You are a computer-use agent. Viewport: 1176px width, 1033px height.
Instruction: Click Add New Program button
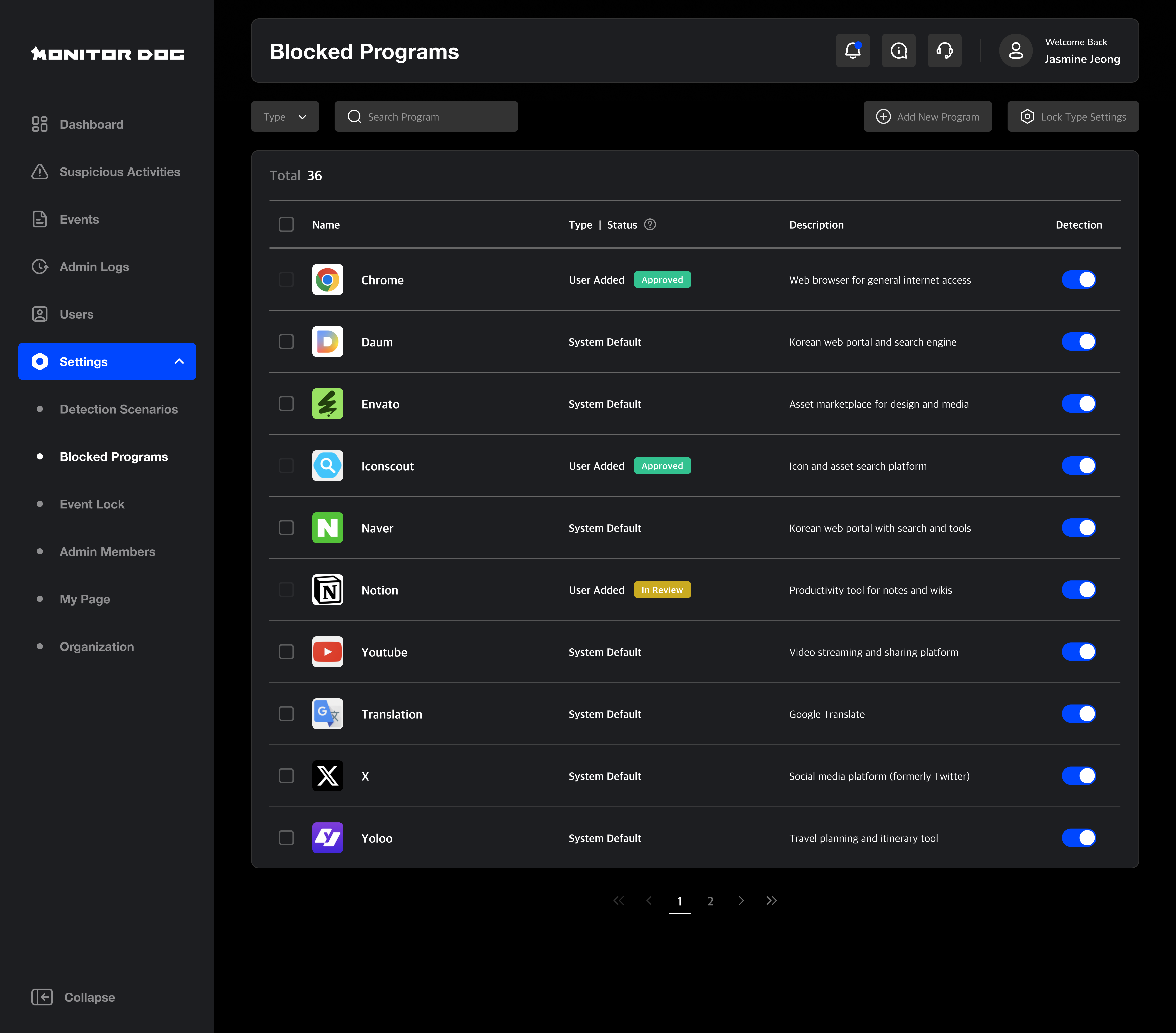[x=927, y=117]
